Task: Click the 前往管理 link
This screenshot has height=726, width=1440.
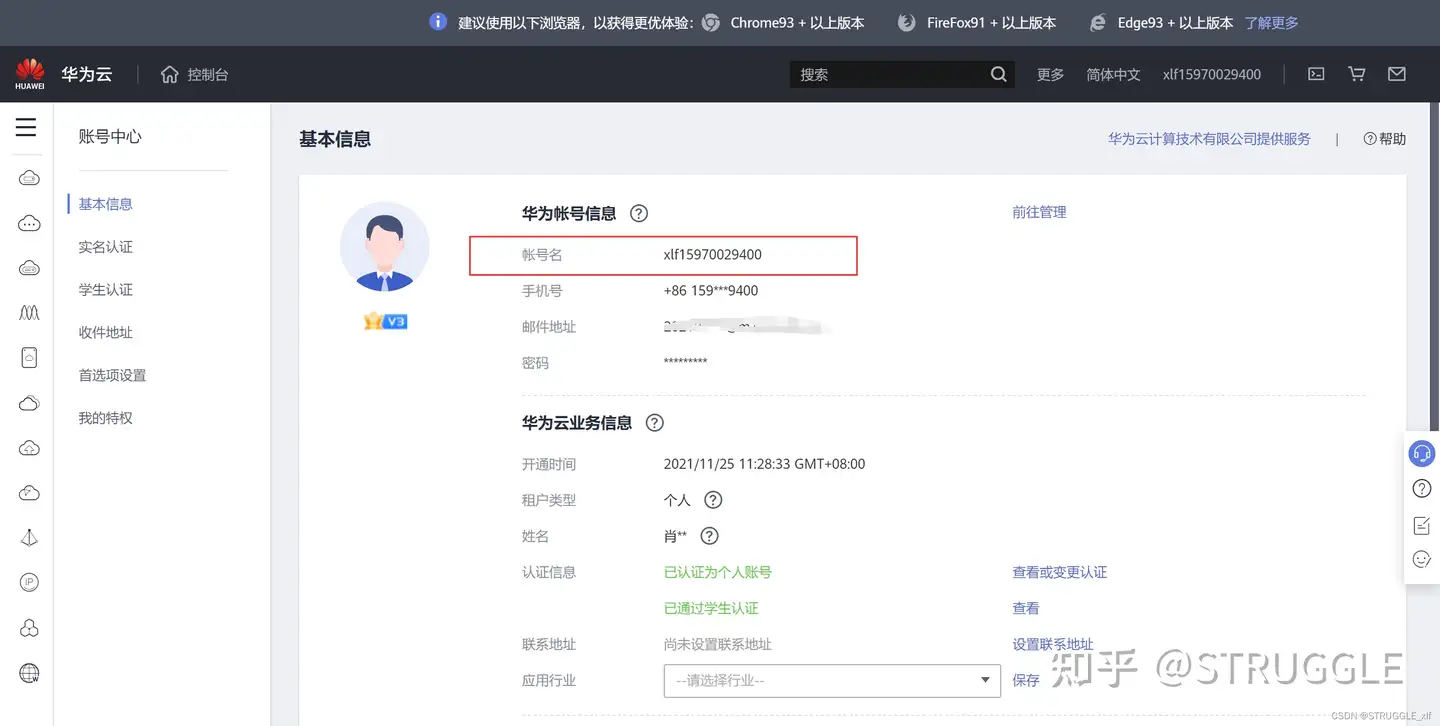Action: pyautogui.click(x=1039, y=212)
